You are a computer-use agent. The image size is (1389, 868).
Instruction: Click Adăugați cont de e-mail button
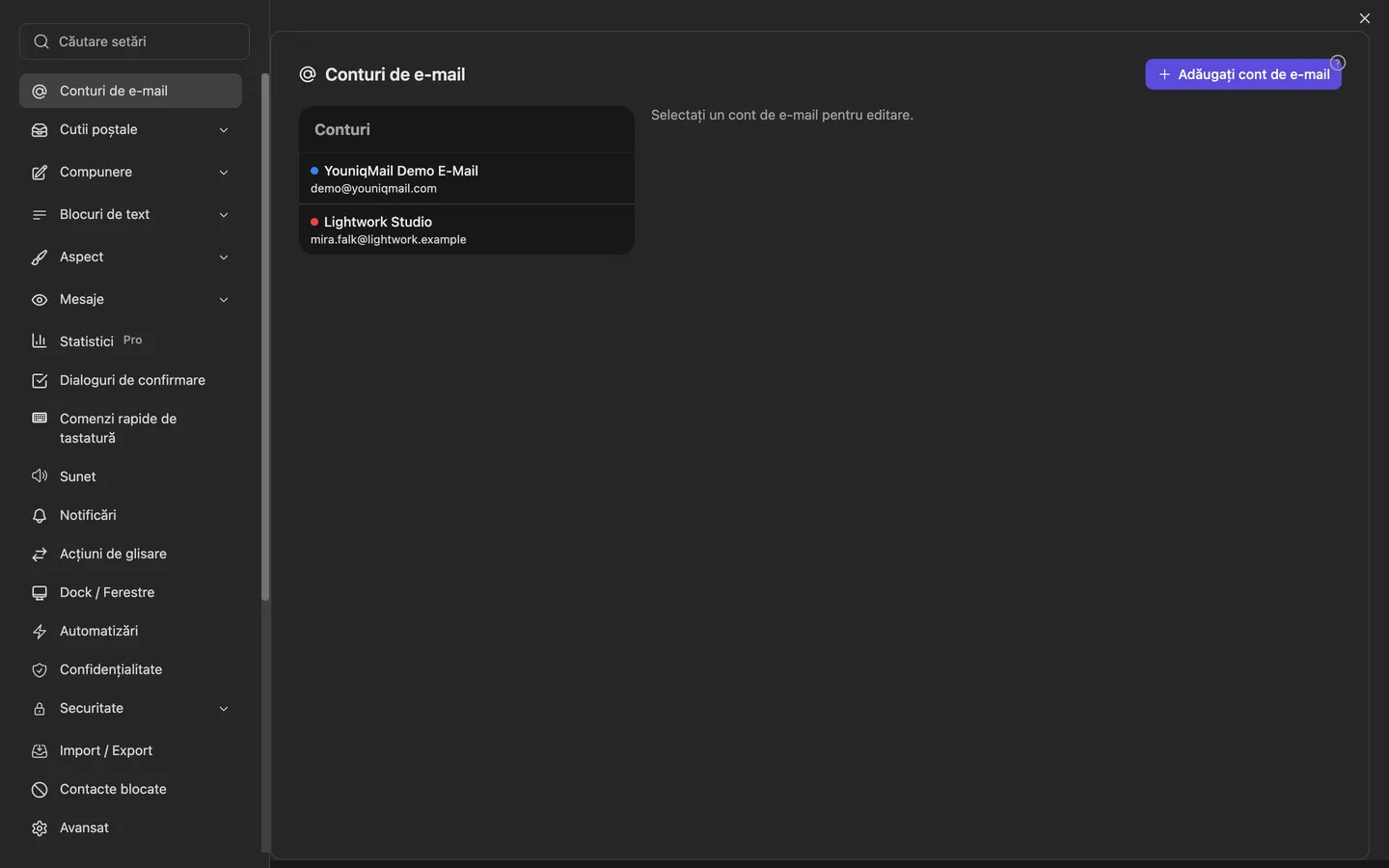coord(1243,74)
